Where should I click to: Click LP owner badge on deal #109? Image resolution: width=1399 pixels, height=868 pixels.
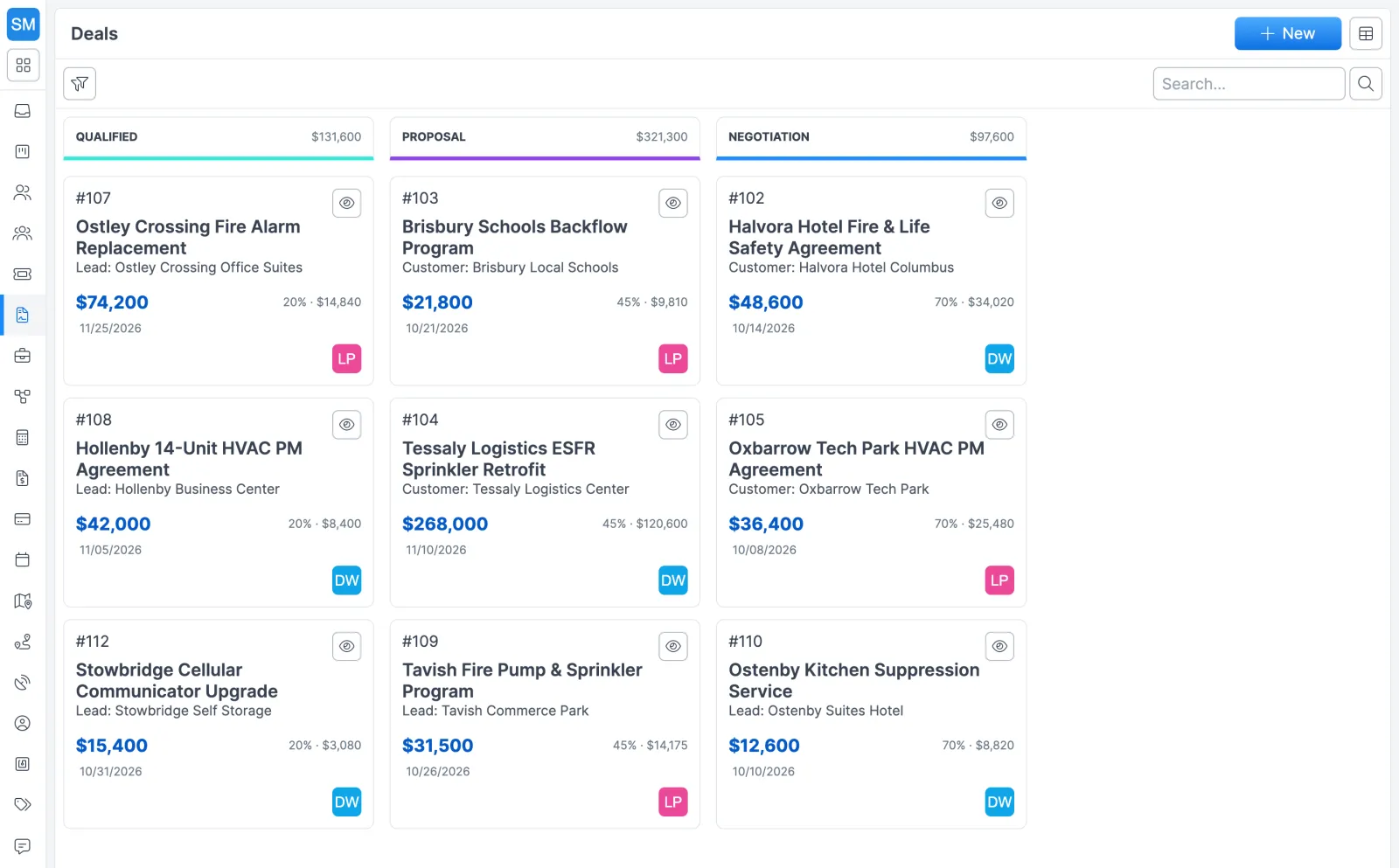(x=673, y=802)
